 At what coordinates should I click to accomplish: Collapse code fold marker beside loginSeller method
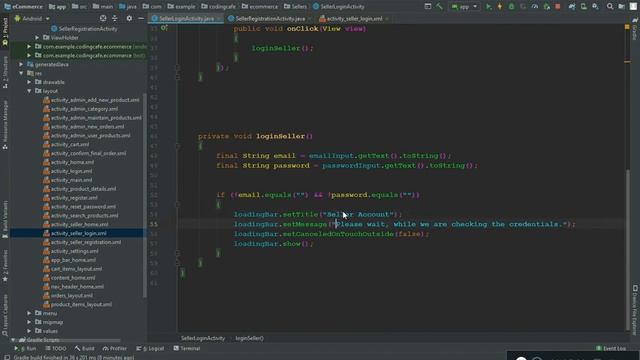(178, 146)
